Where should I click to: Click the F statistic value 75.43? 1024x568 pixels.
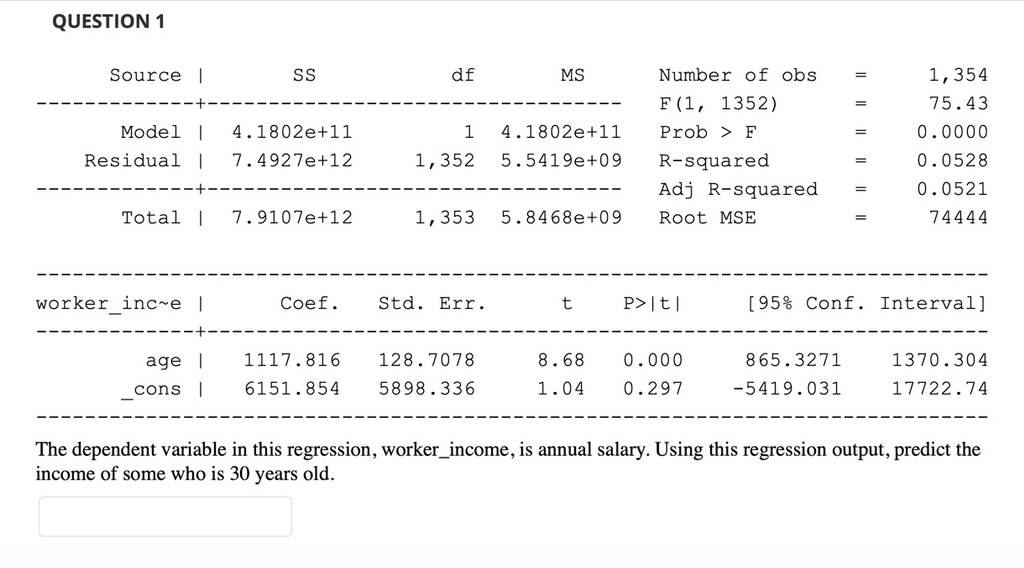coord(958,103)
